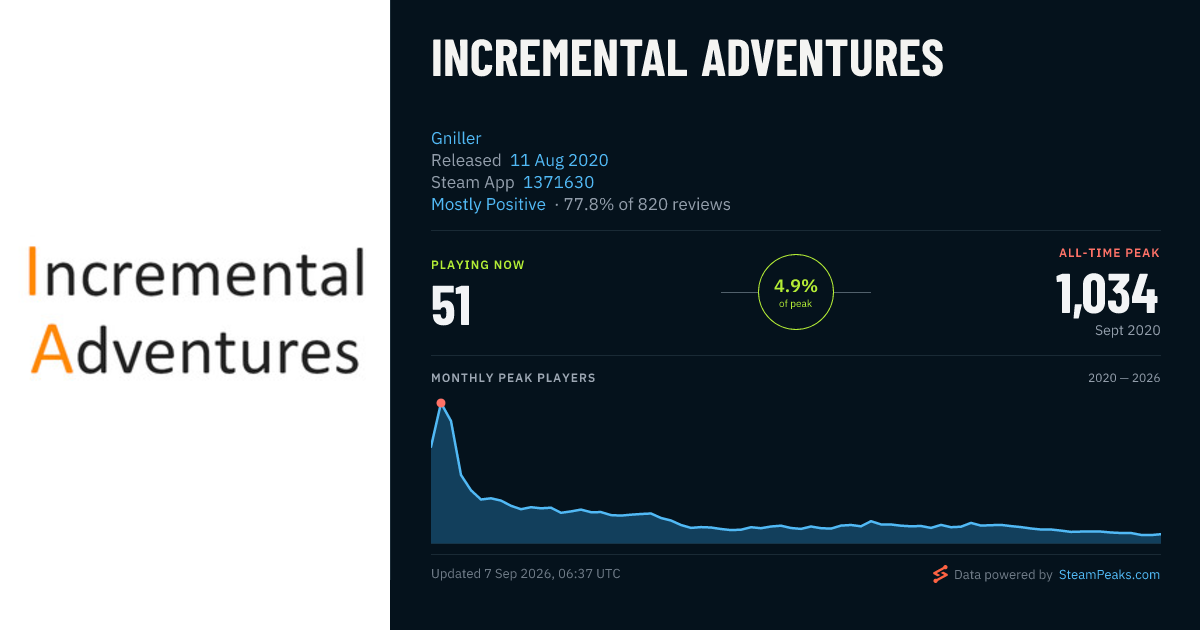Click the 2020 — 2026 range label
This screenshot has width=1200, height=630.
point(1124,378)
